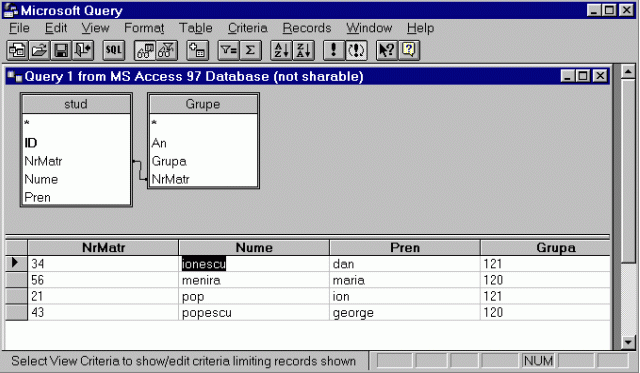
Task: Click the NUM indicator in status bar
Action: pos(538,361)
